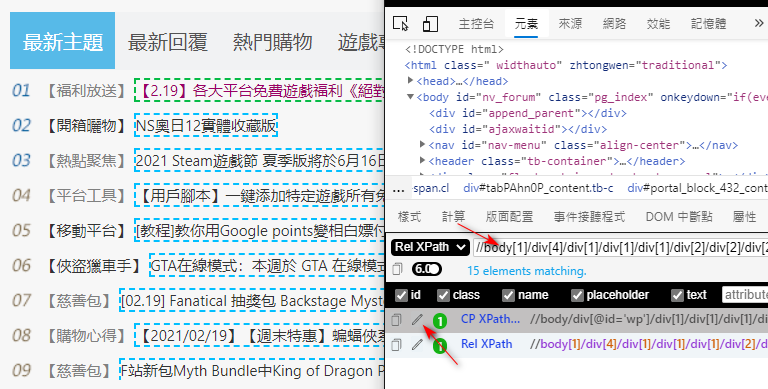This screenshot has height=389, width=768.
Task: Click the attribute filter input field
Action: pos(745,295)
